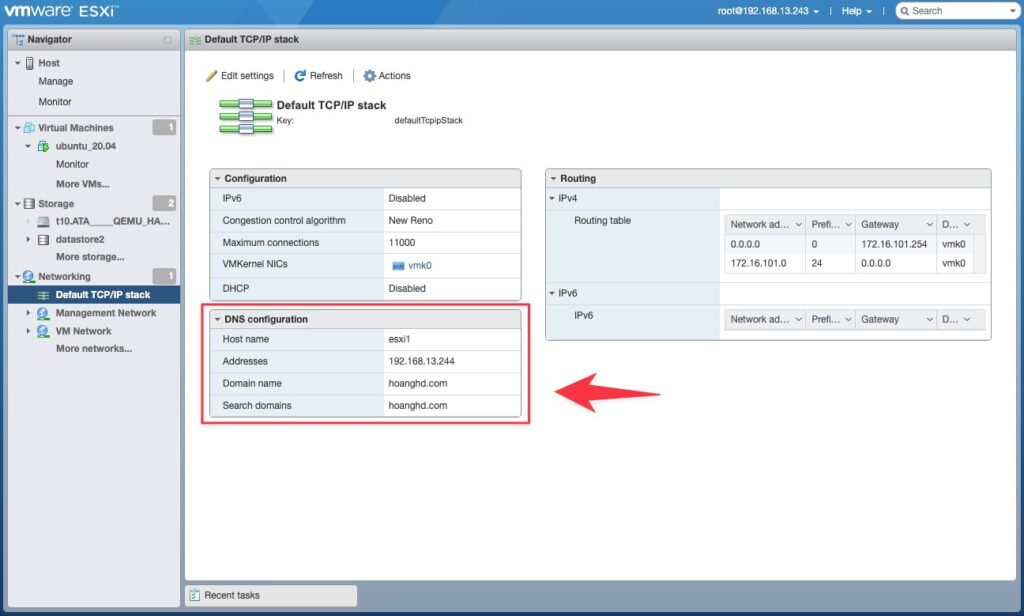Open the Help dropdown menu

(856, 11)
